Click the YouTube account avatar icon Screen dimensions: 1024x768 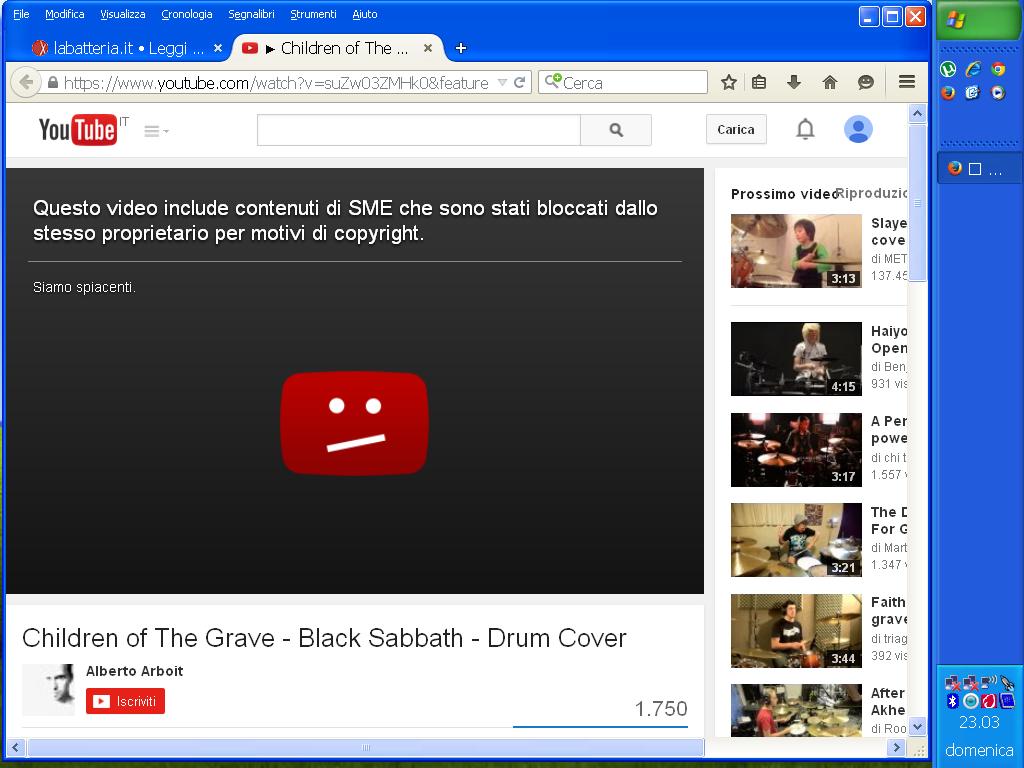pyautogui.click(x=858, y=129)
